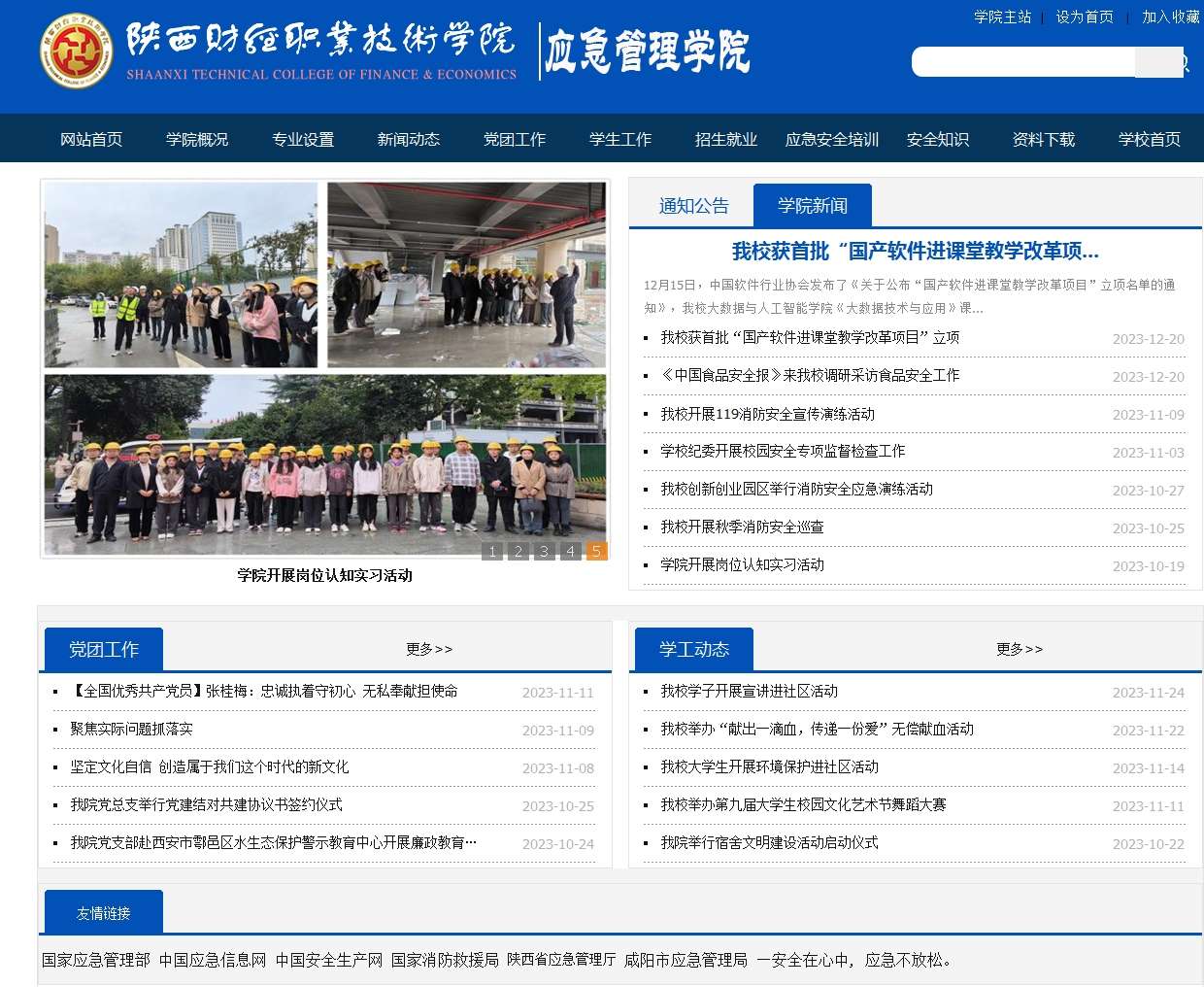Click the carousel photo of students
This screenshot has width=1204, height=987.
tap(325, 367)
